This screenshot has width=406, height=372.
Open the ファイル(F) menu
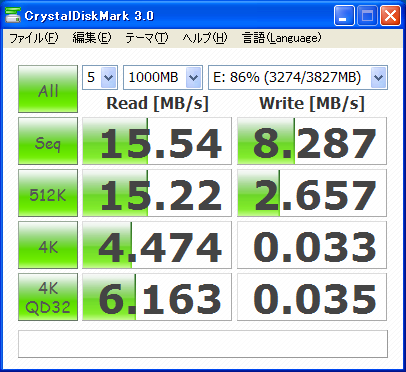pos(34,38)
